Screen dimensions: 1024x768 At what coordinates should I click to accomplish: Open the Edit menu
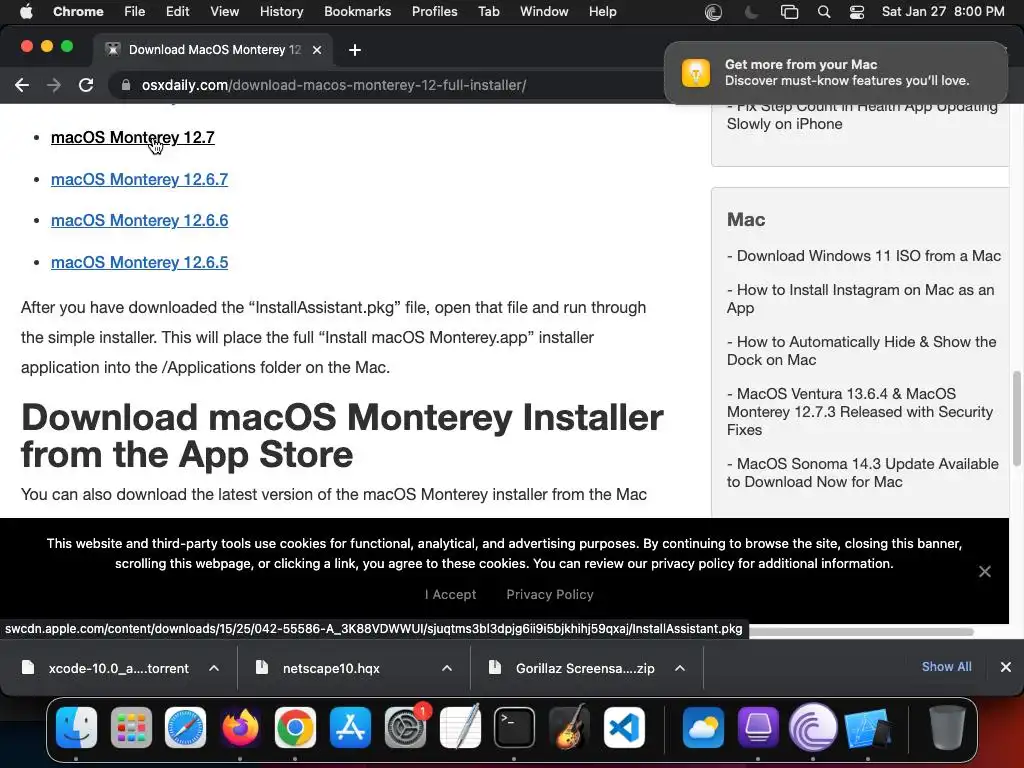[x=177, y=12]
